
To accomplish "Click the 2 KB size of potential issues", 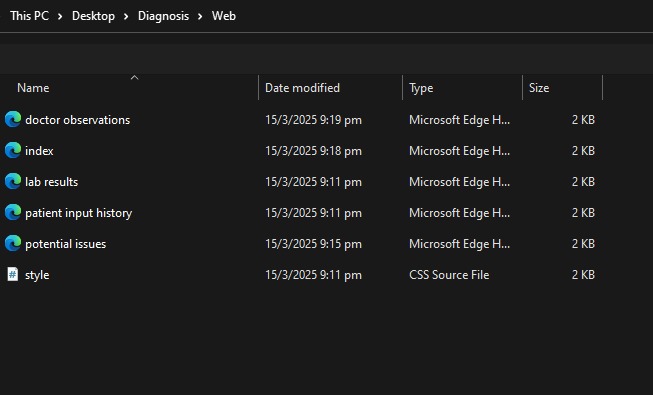I will pos(583,244).
